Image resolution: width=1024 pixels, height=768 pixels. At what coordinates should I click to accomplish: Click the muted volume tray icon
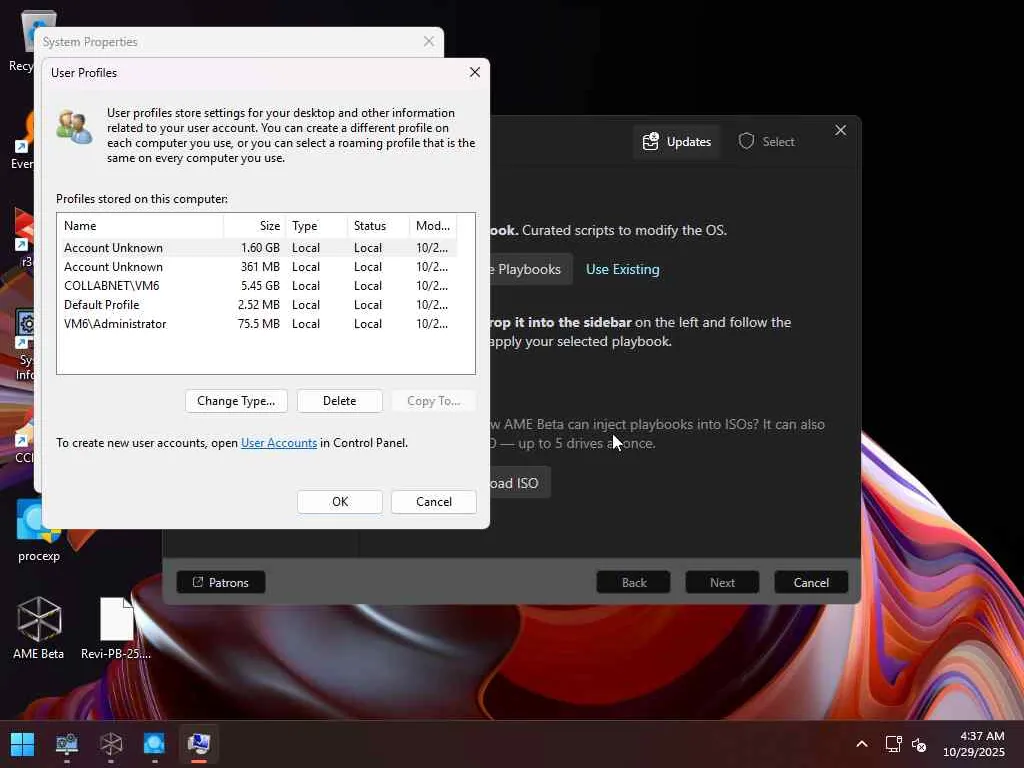pos(919,744)
